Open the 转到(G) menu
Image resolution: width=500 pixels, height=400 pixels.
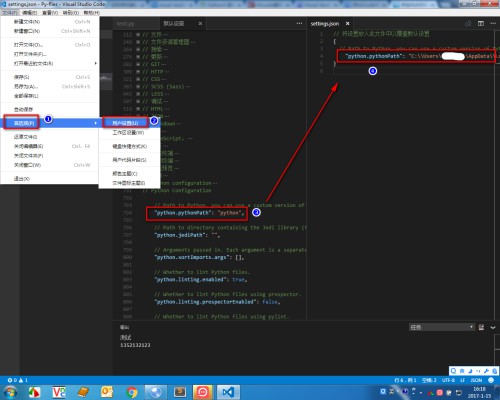point(71,13)
